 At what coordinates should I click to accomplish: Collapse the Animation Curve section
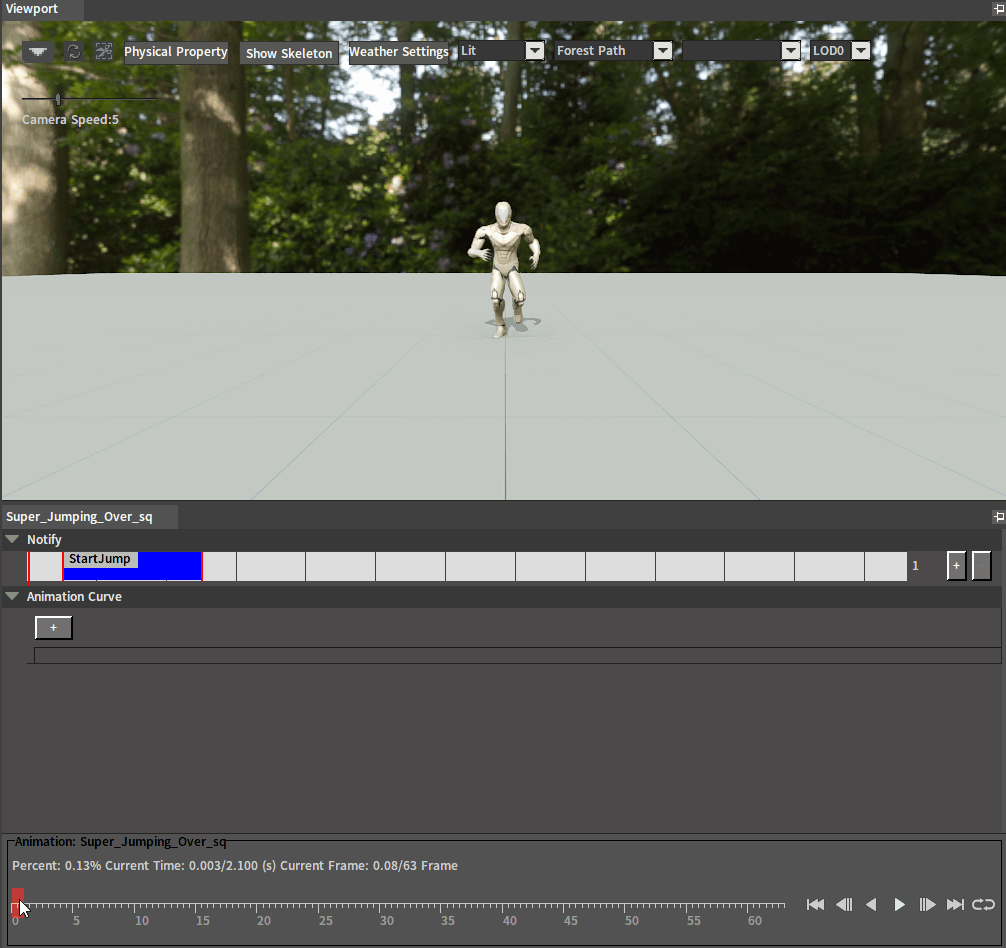[x=12, y=597]
